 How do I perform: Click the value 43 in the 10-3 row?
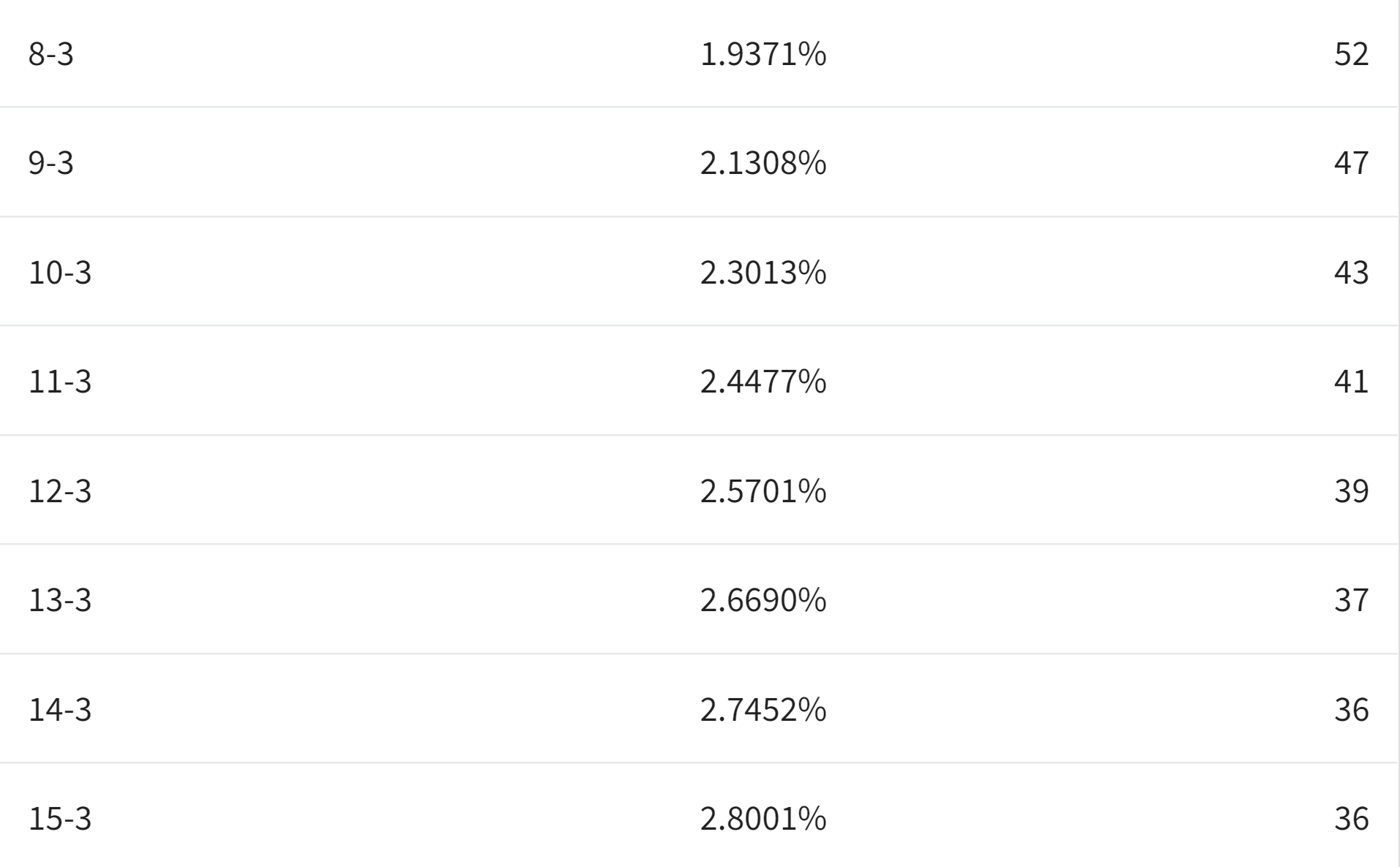1351,272
